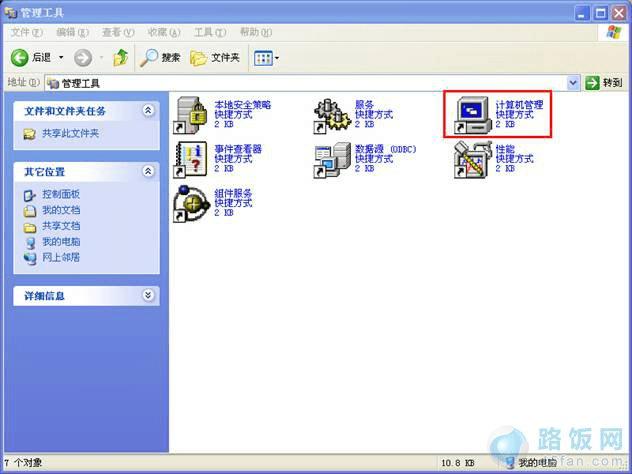Click the 7 个对象 status bar text
The image size is (632, 474).
pyautogui.click(x=23, y=463)
